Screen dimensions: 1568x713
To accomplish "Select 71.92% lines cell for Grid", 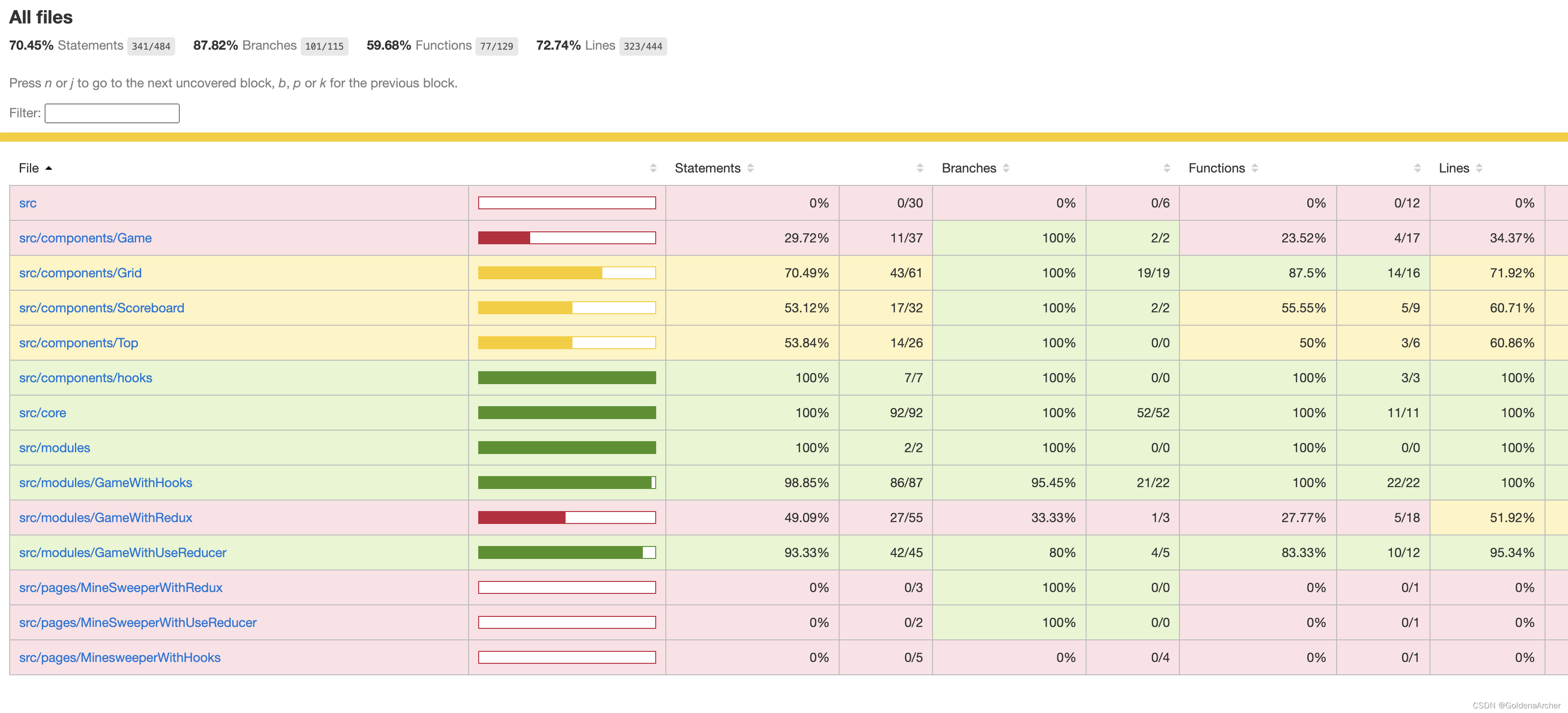I will pos(1487,273).
